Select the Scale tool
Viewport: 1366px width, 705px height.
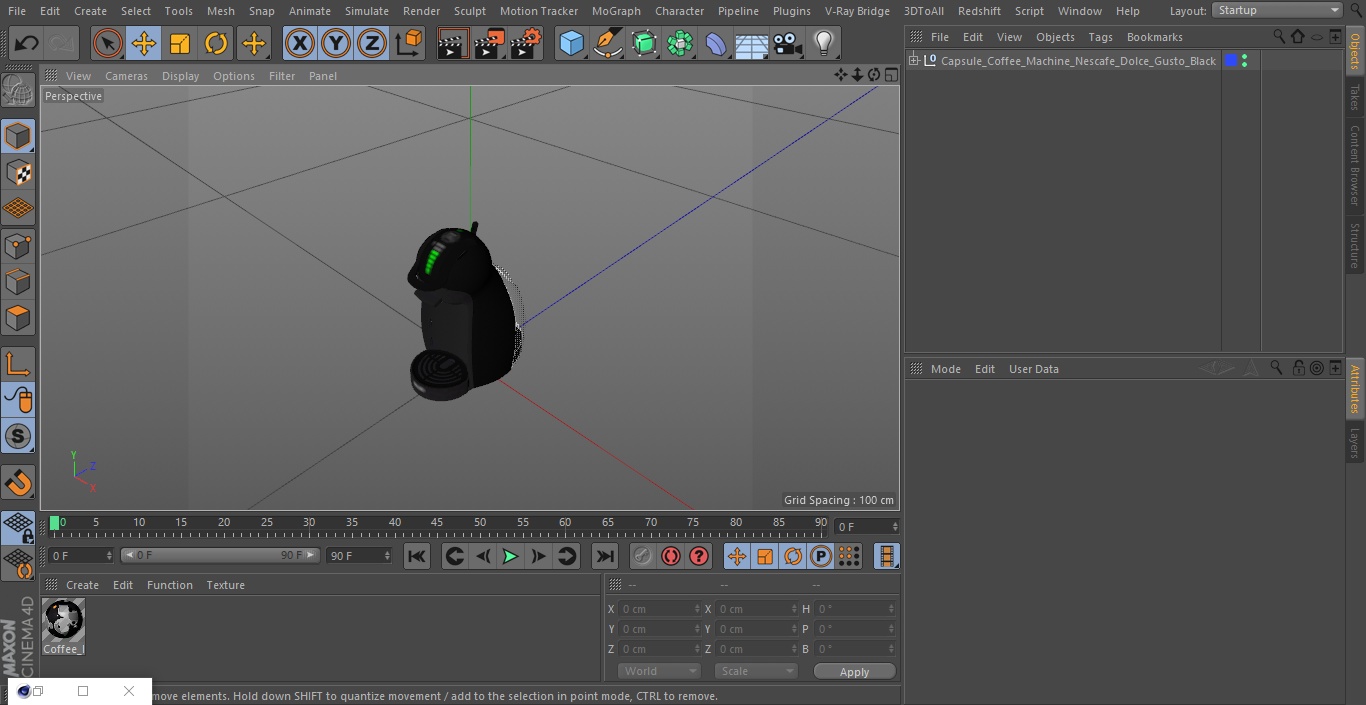180,43
